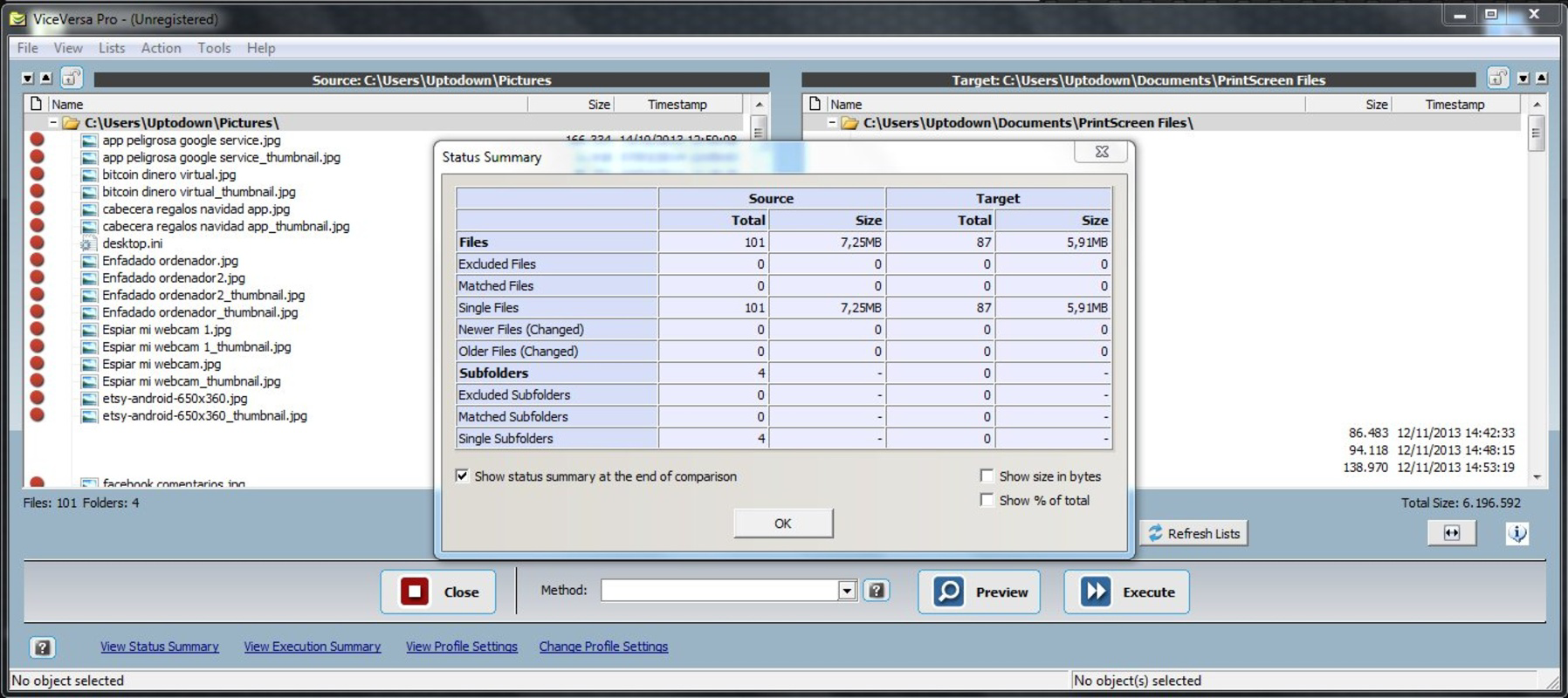Screen dimensions: 1568x698
Task: Click ViceVersa Pro title bar app icon
Action: (17, 18)
